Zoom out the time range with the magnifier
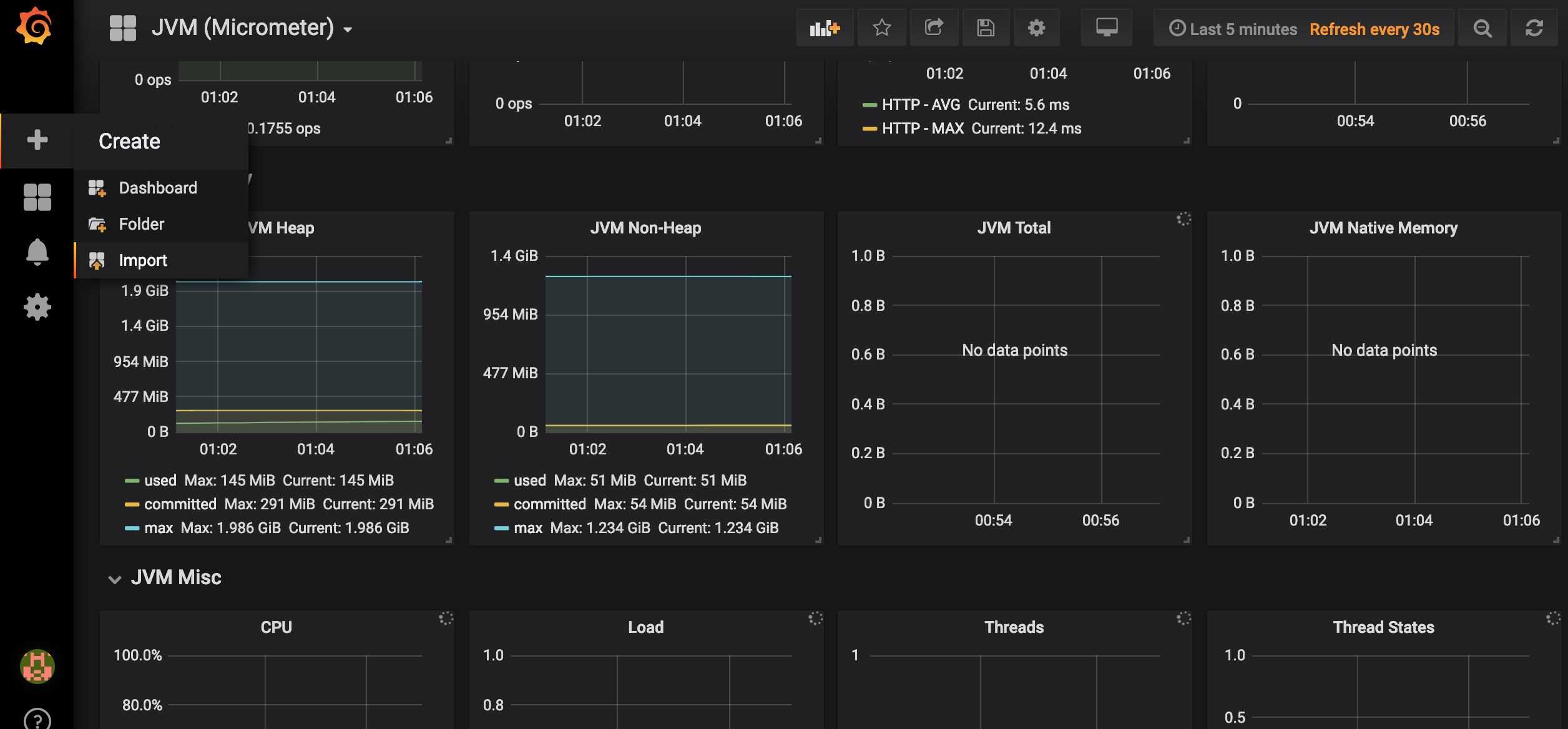This screenshot has height=729, width=1568. (1482, 27)
